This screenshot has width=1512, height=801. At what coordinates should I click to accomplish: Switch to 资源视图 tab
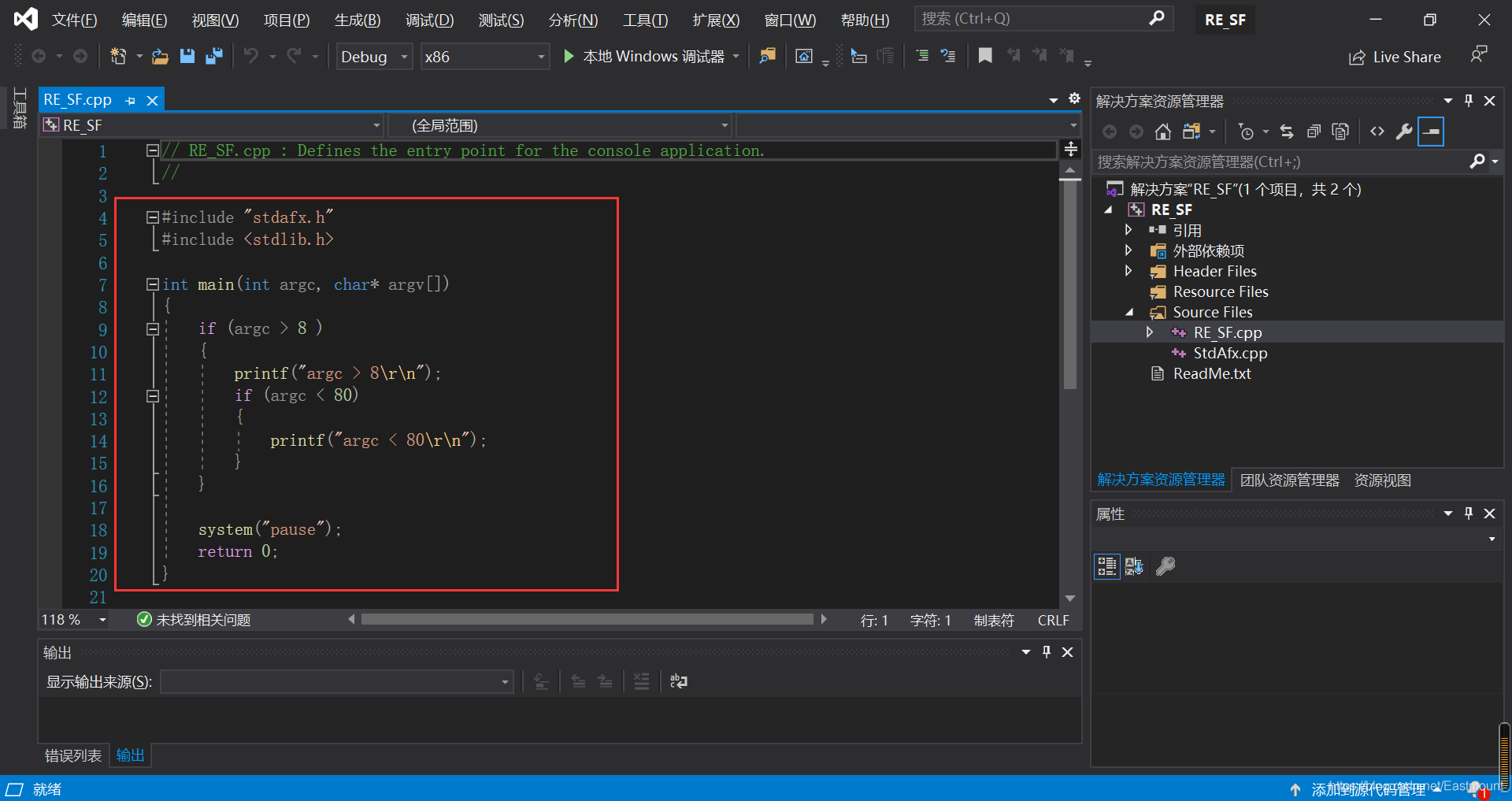1382,480
